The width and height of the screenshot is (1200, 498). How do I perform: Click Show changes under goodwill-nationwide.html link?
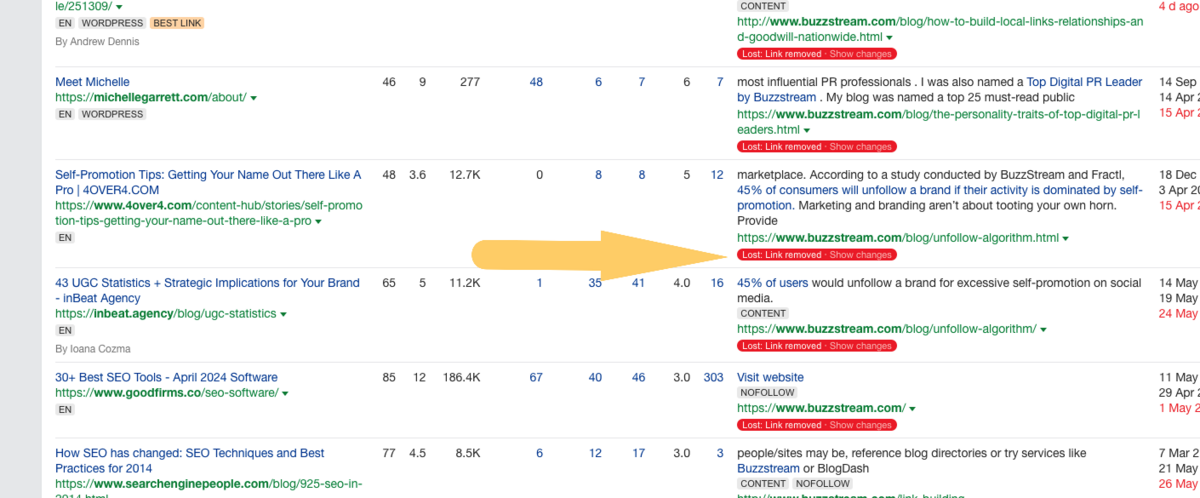(860, 54)
